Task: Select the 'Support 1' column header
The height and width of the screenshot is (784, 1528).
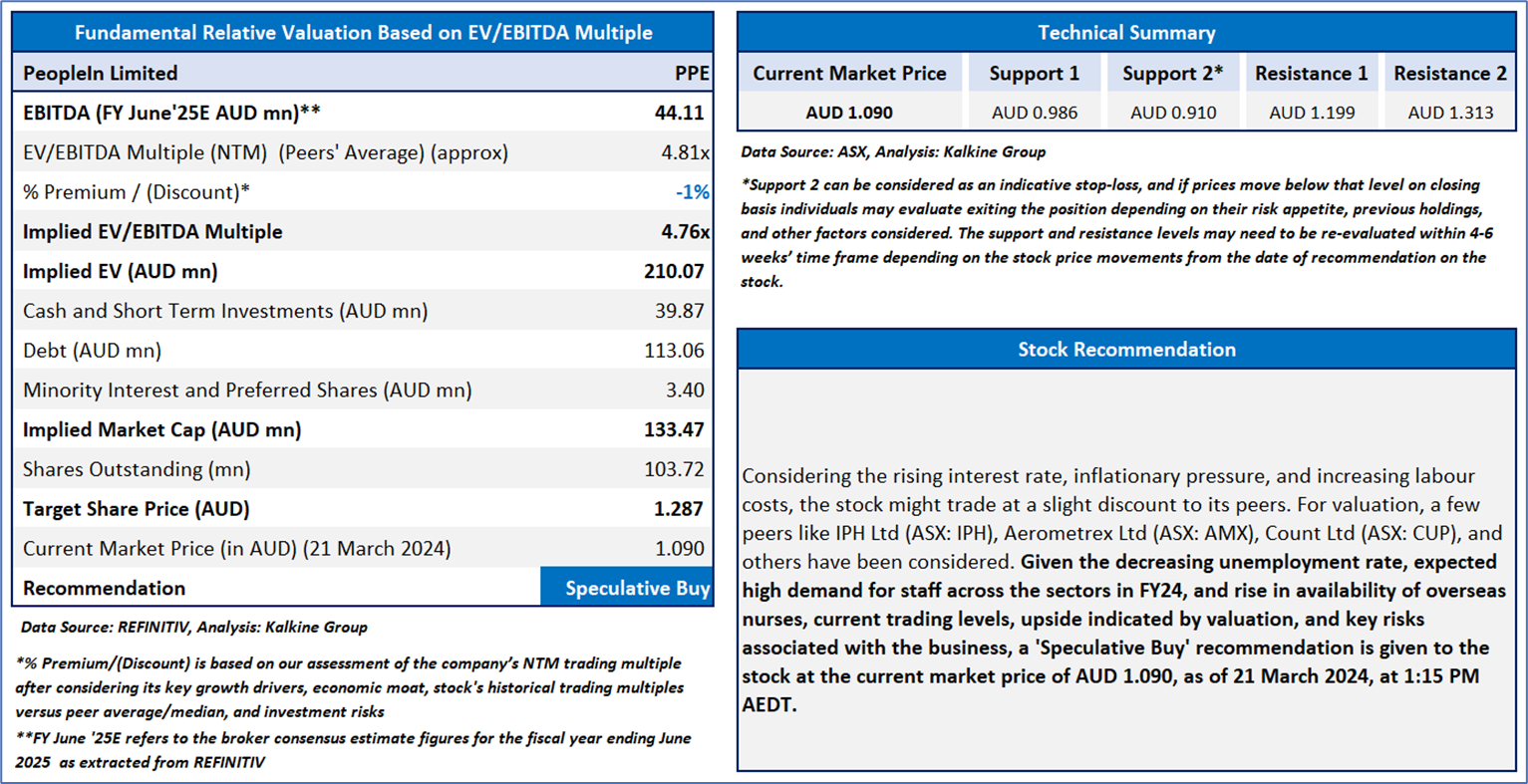Action: pyautogui.click(x=1035, y=74)
